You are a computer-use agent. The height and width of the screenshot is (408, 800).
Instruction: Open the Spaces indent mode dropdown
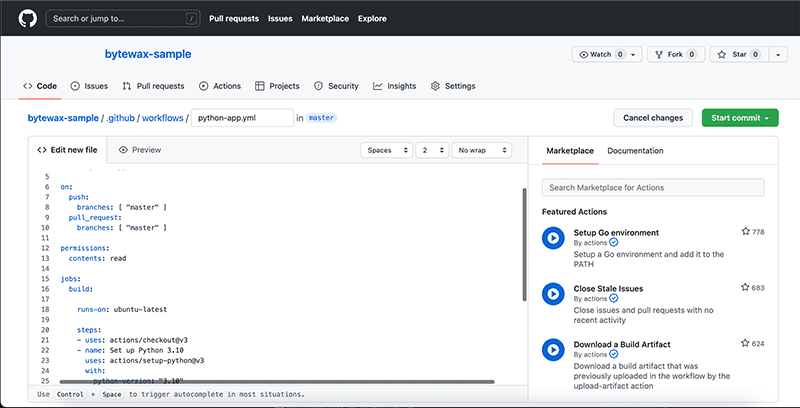coord(386,150)
